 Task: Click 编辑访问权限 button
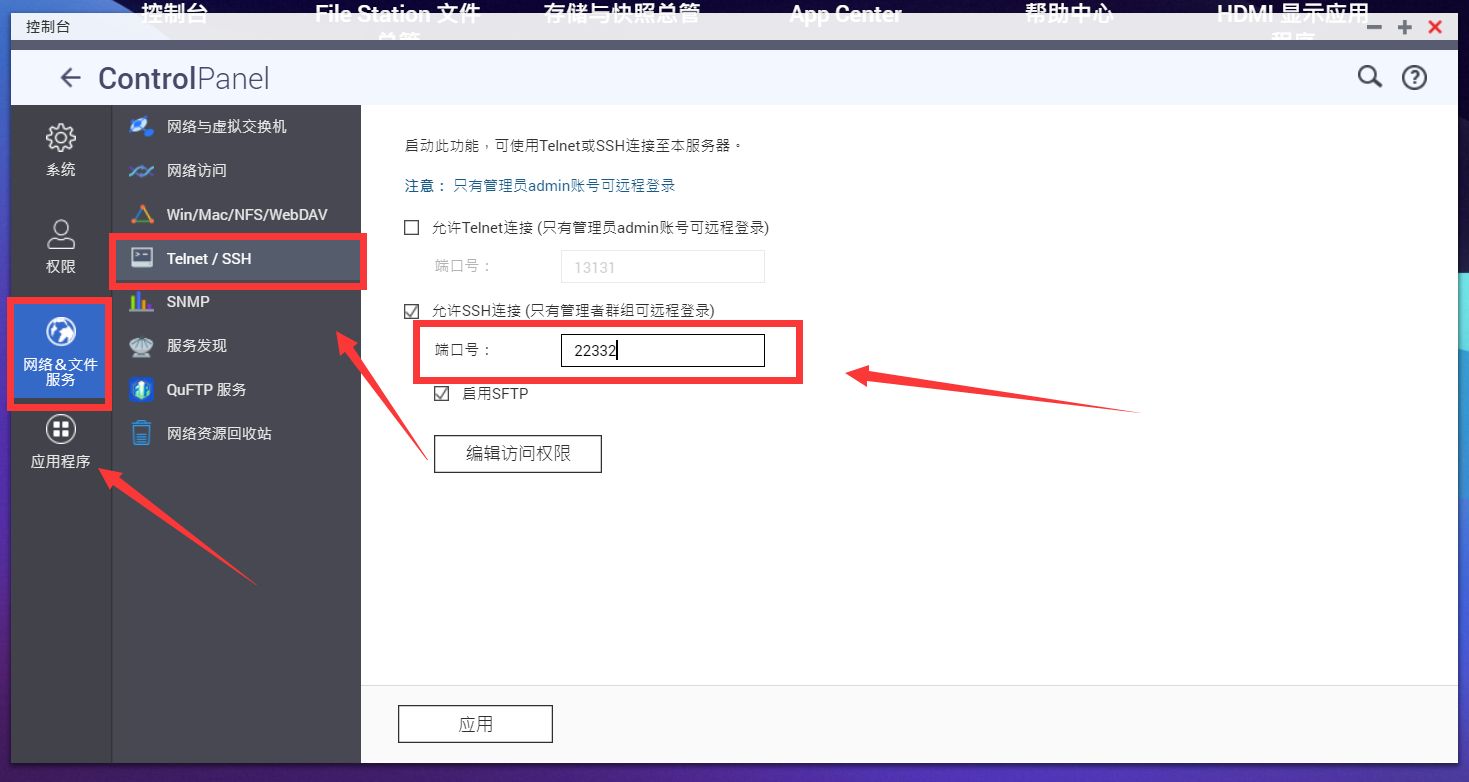click(x=518, y=453)
